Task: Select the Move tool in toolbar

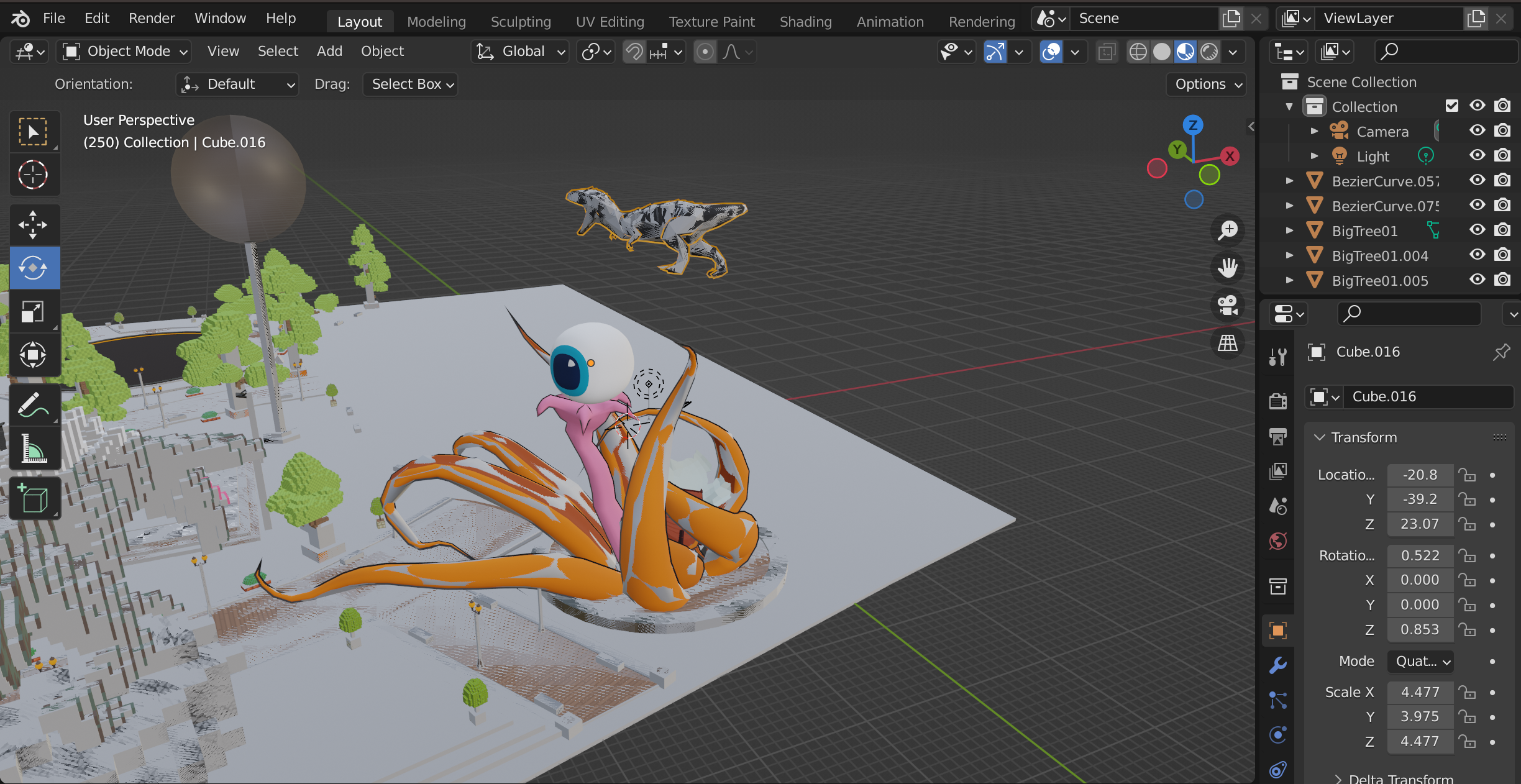Action: (x=33, y=224)
